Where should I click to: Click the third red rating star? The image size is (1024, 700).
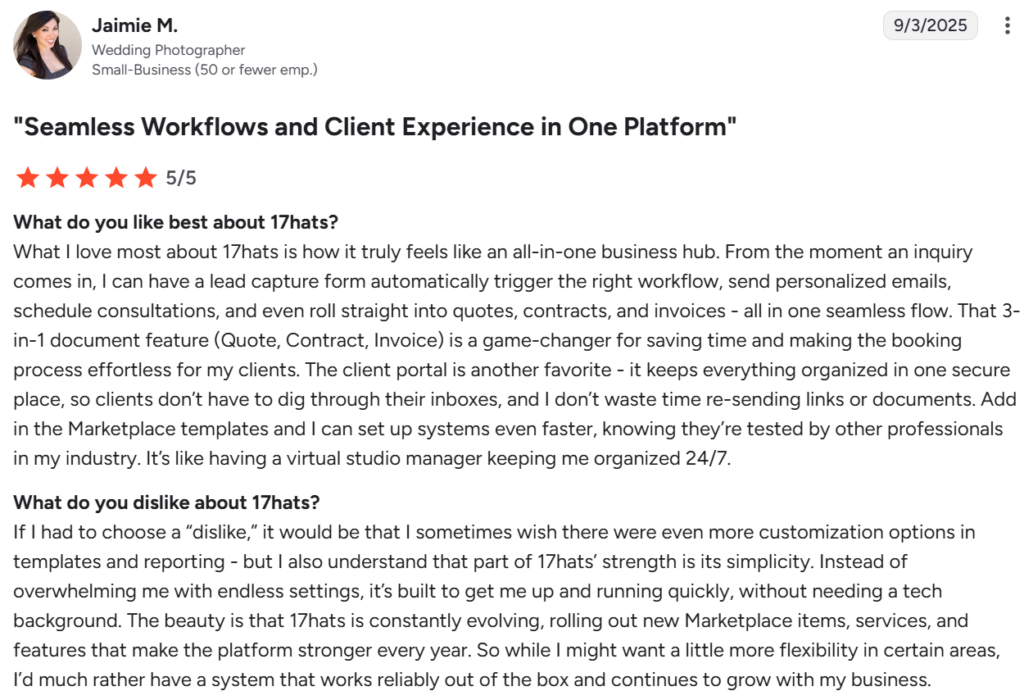[87, 178]
